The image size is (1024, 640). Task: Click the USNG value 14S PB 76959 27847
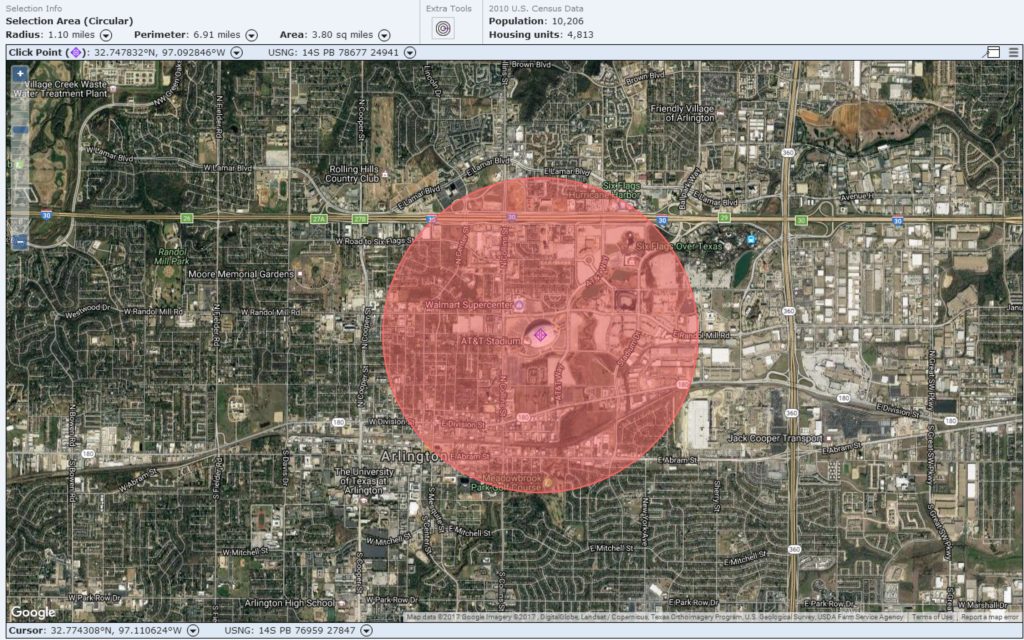coord(307,631)
